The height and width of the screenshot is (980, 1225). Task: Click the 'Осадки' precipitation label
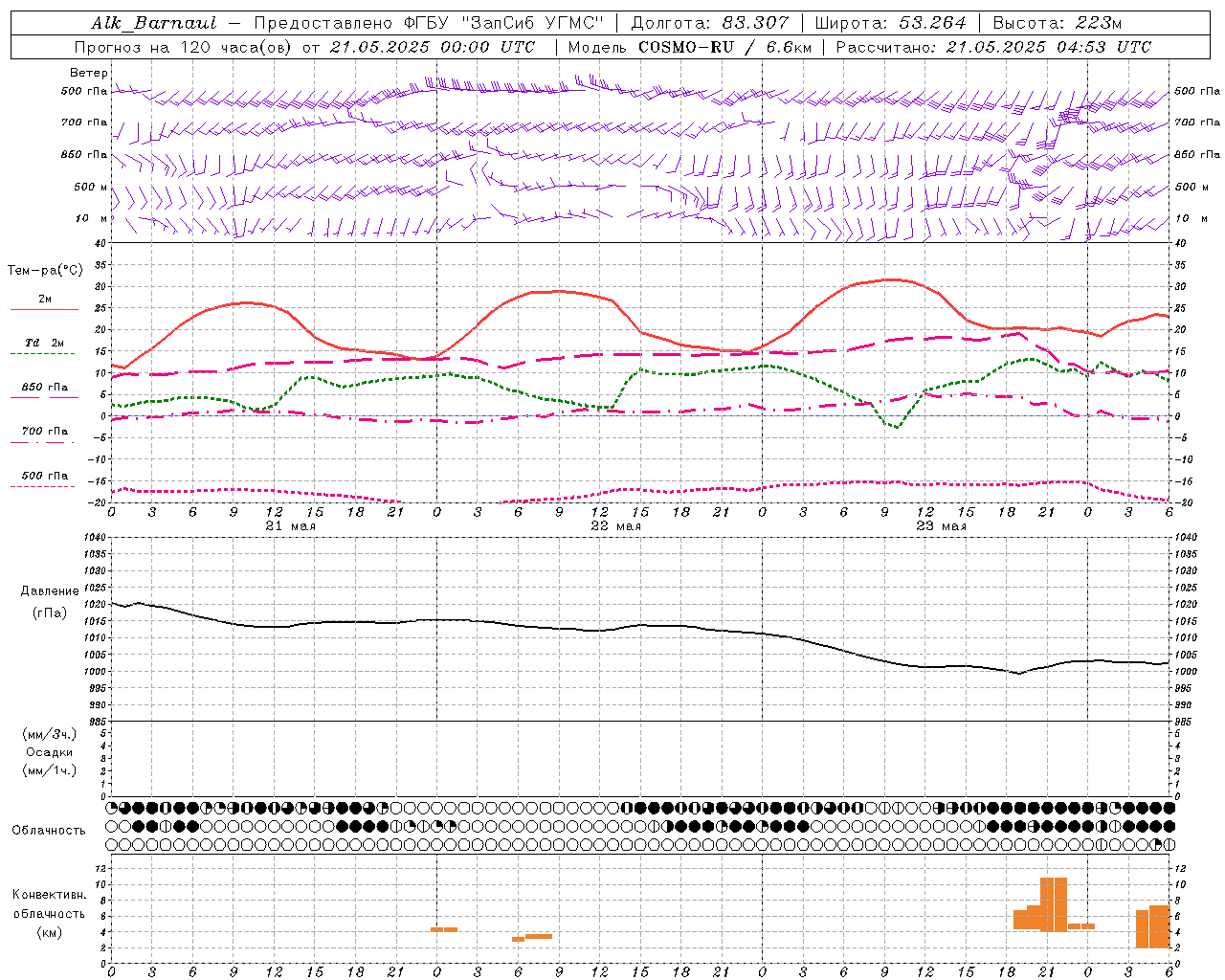click(x=50, y=752)
